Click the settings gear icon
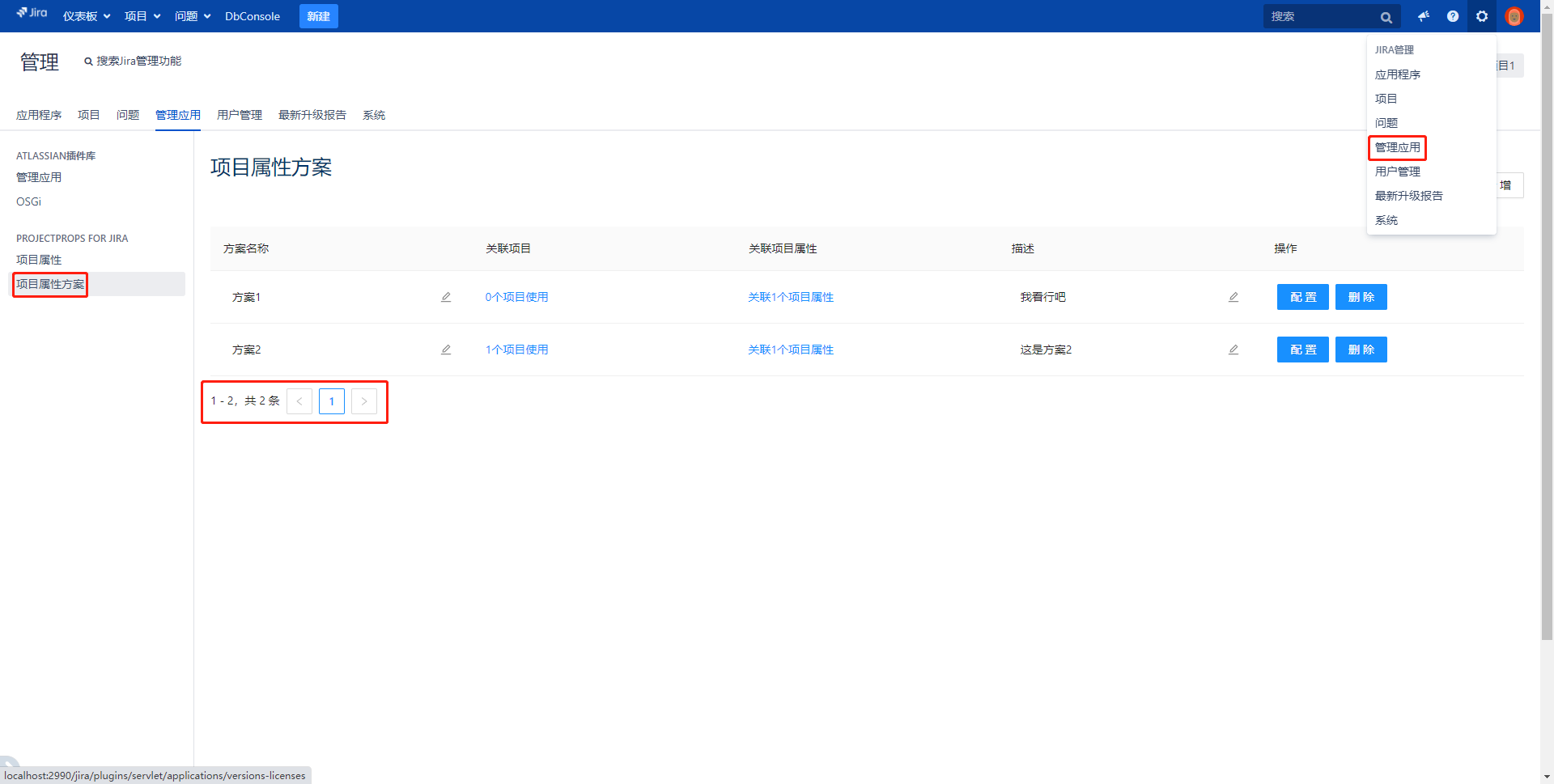The image size is (1554, 784). [x=1482, y=16]
